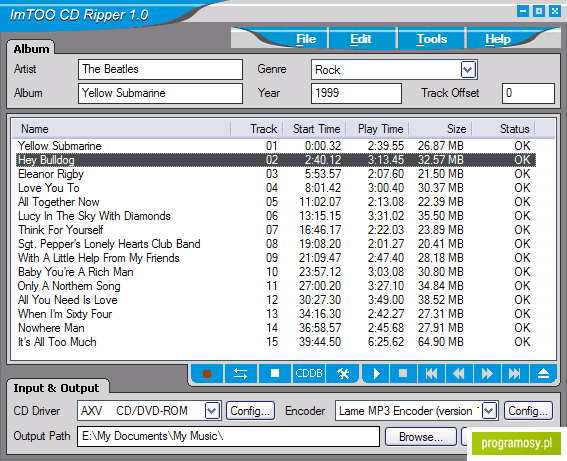This screenshot has height=461, width=567.
Task: Select the track 'Love You To'
Action: click(276, 188)
